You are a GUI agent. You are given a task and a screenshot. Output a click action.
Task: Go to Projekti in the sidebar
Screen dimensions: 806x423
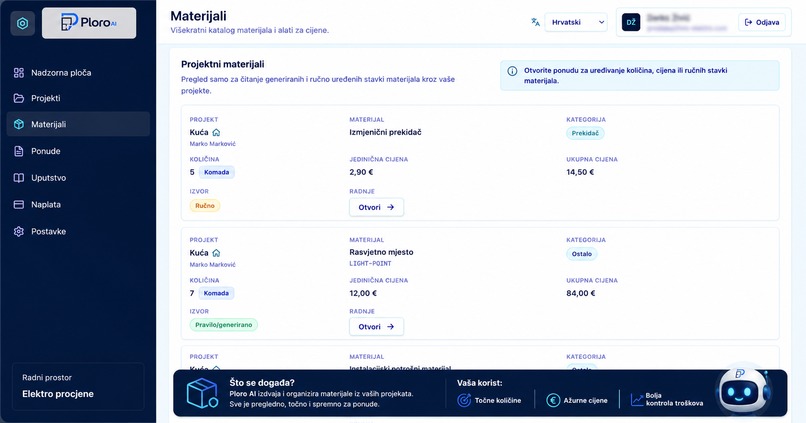[x=78, y=98]
